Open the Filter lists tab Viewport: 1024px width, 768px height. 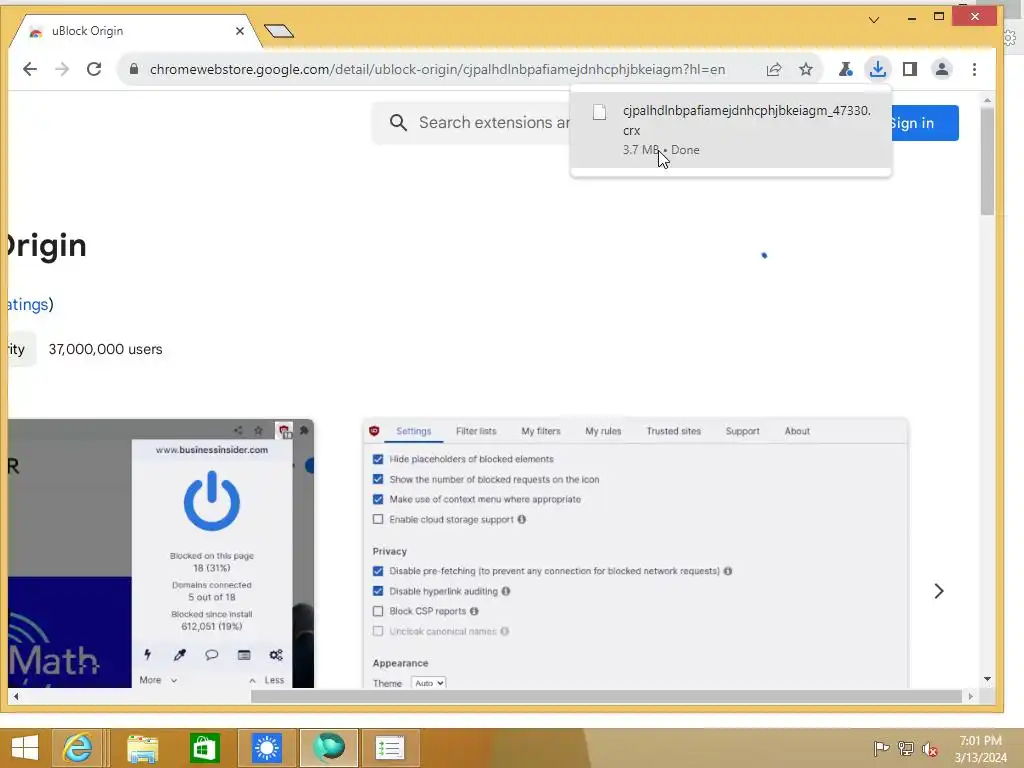(x=476, y=431)
